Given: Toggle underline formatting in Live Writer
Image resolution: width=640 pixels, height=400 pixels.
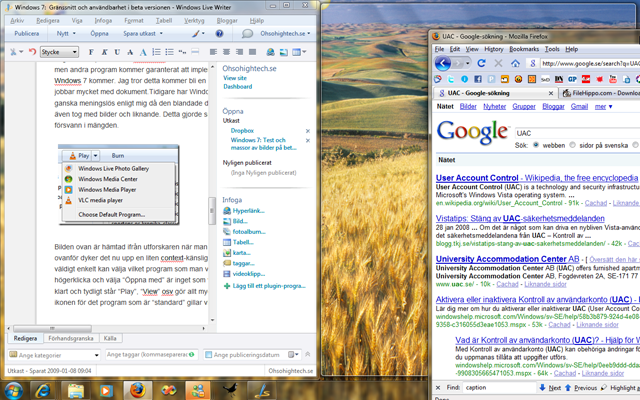Looking at the screenshot, I should click(117, 52).
